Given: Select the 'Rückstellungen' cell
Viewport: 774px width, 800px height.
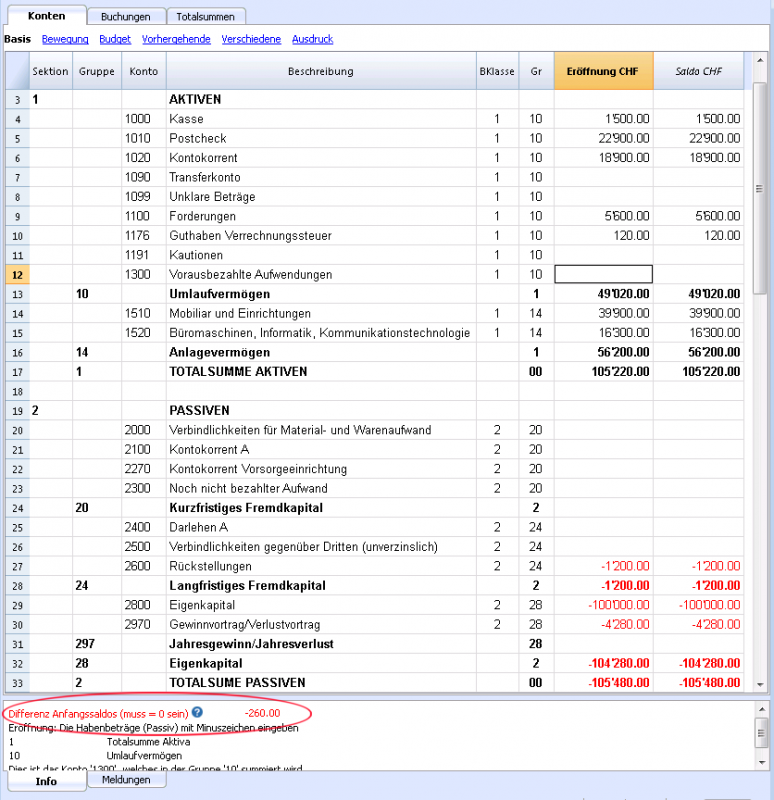Looking at the screenshot, I should (321, 566).
